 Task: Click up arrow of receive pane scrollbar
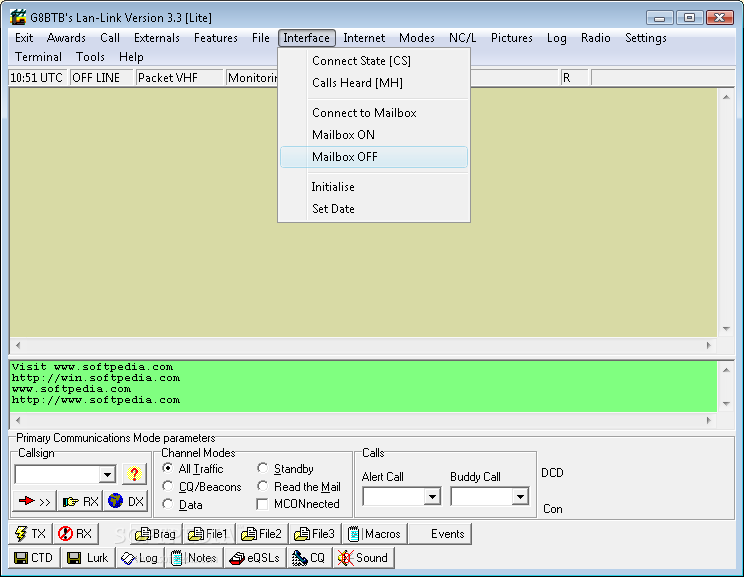point(726,97)
